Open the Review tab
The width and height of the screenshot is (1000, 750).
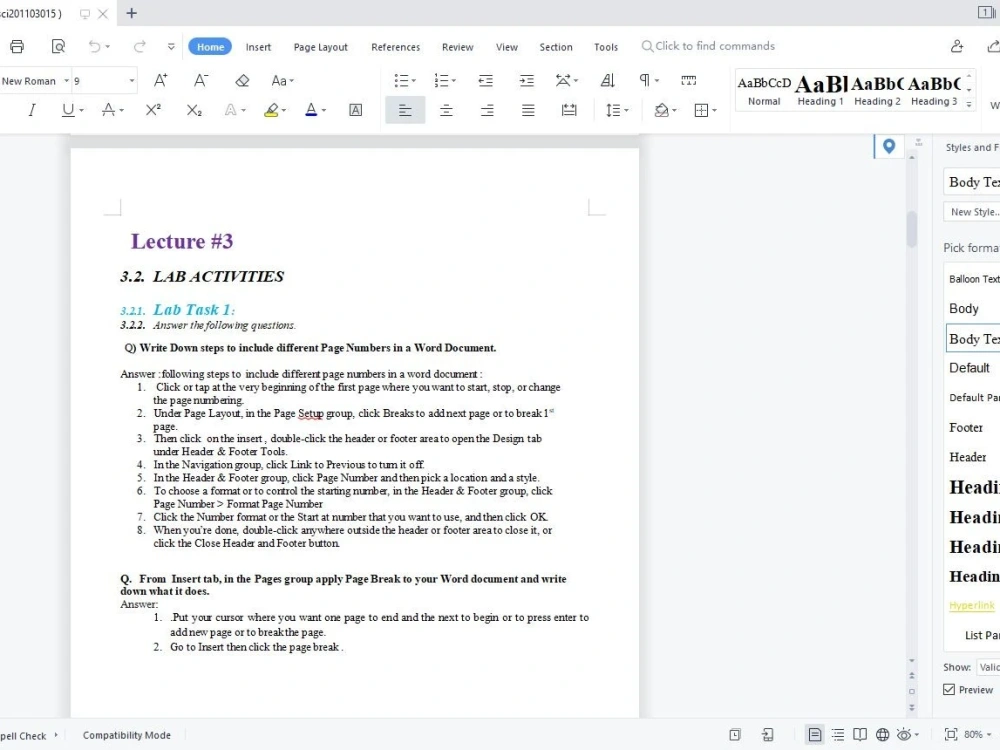click(x=458, y=47)
